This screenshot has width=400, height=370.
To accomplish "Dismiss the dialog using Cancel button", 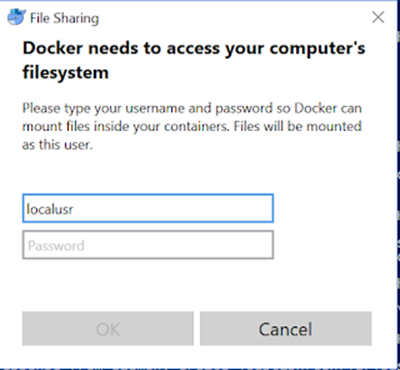I will (286, 329).
